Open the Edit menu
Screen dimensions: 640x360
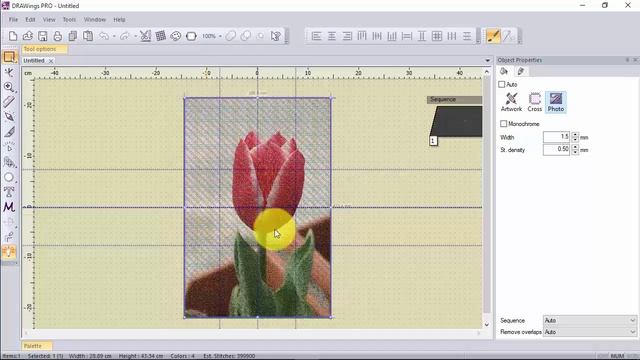tap(30, 20)
